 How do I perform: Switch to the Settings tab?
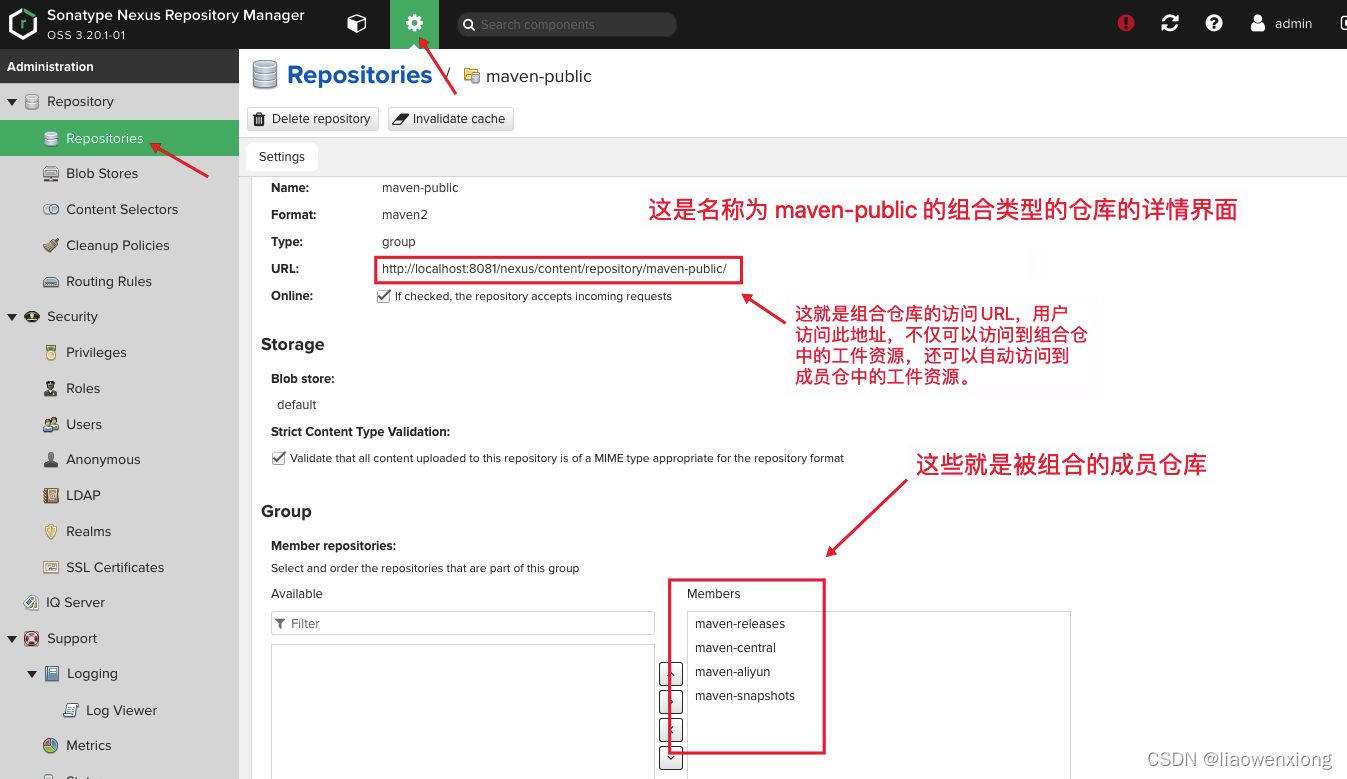coord(282,157)
